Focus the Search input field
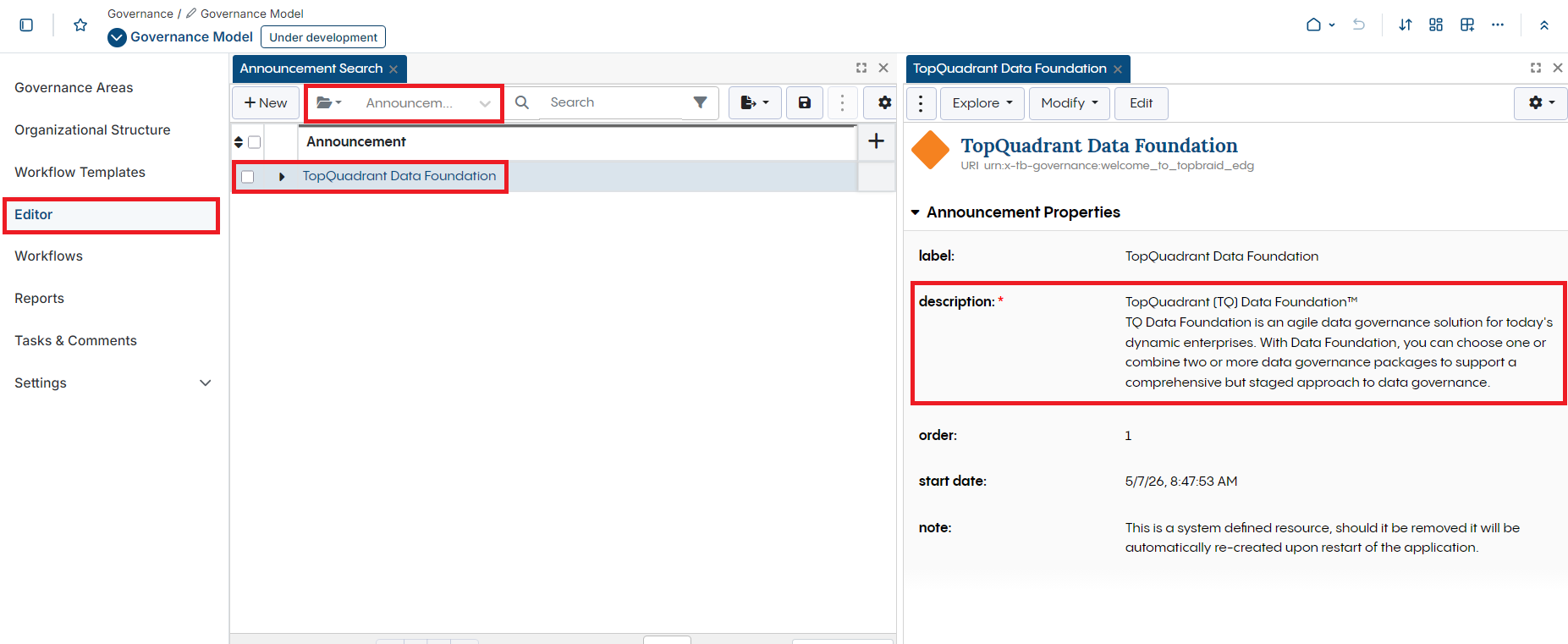 coord(613,102)
